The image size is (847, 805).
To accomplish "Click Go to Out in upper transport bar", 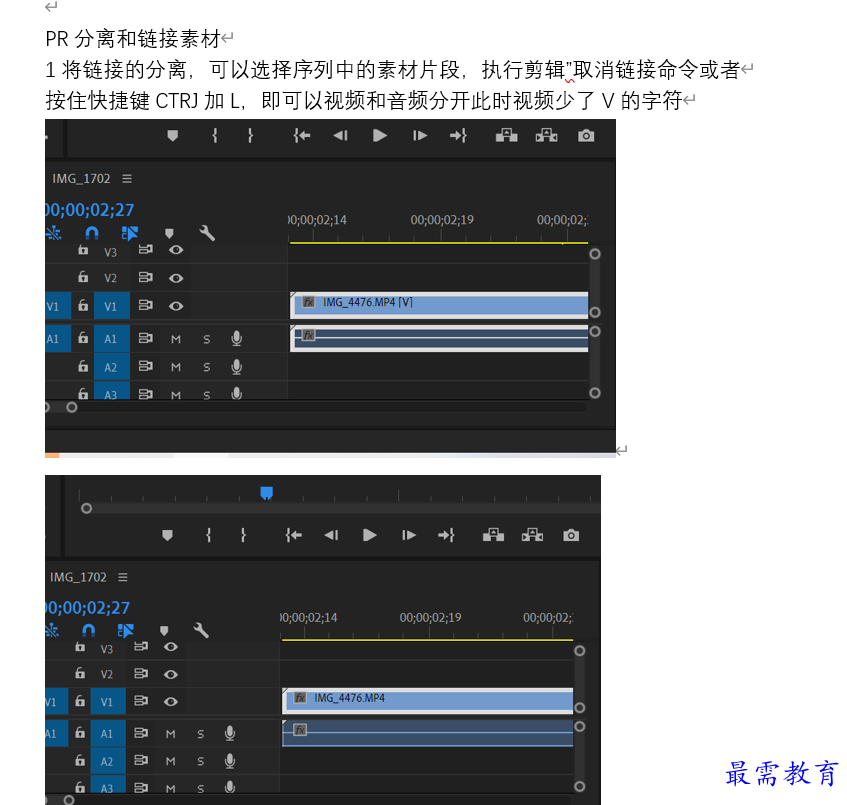I will (458, 136).
